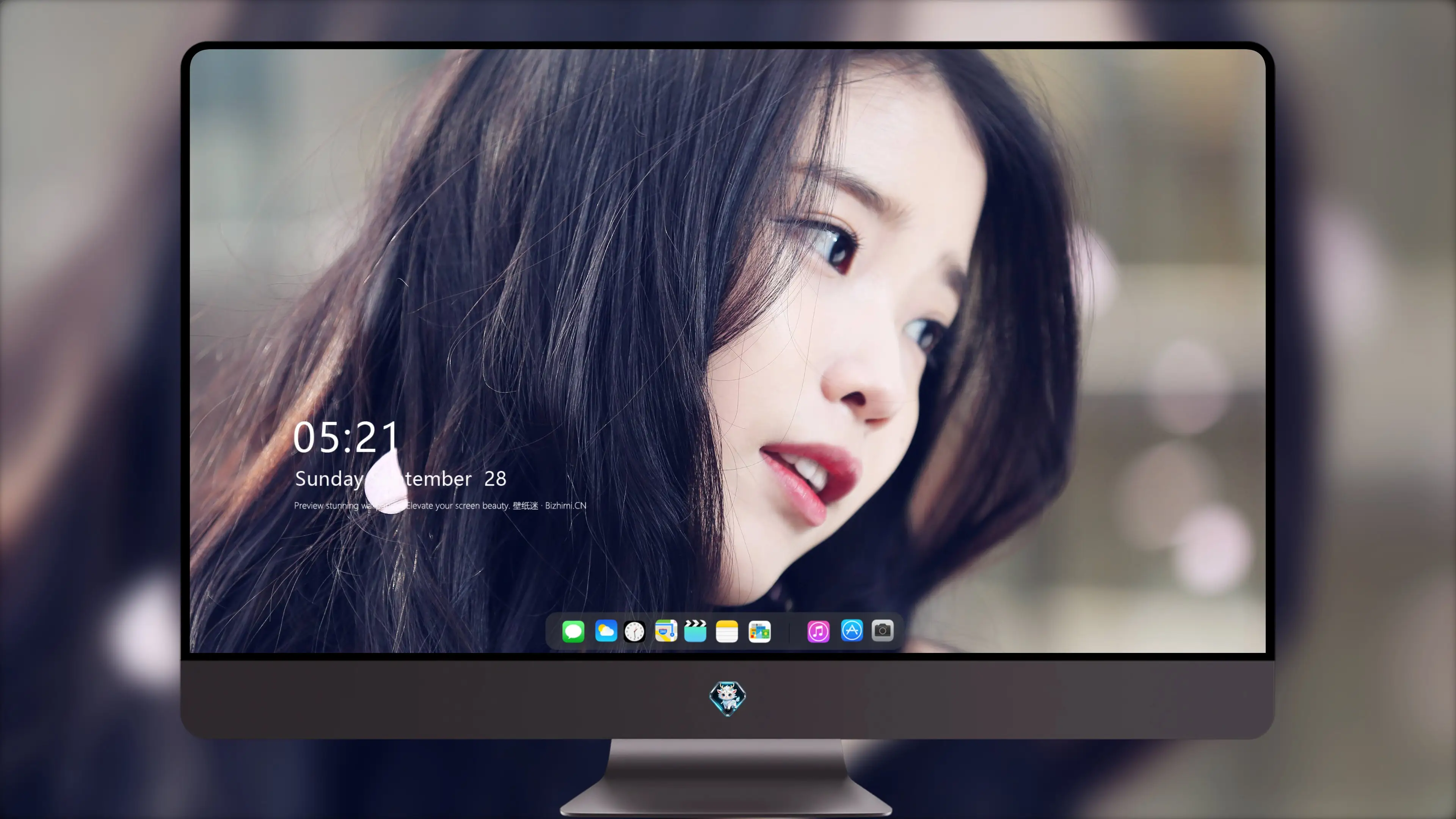Click the date number '28'

point(495,479)
